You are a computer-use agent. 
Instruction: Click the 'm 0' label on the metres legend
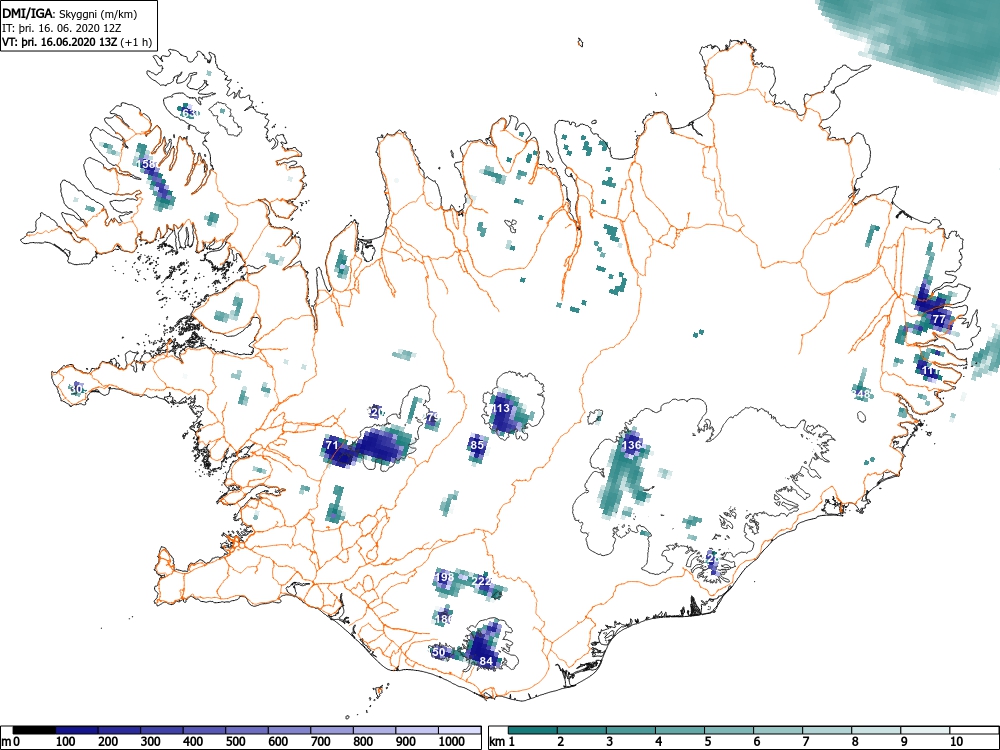[x=11, y=742]
